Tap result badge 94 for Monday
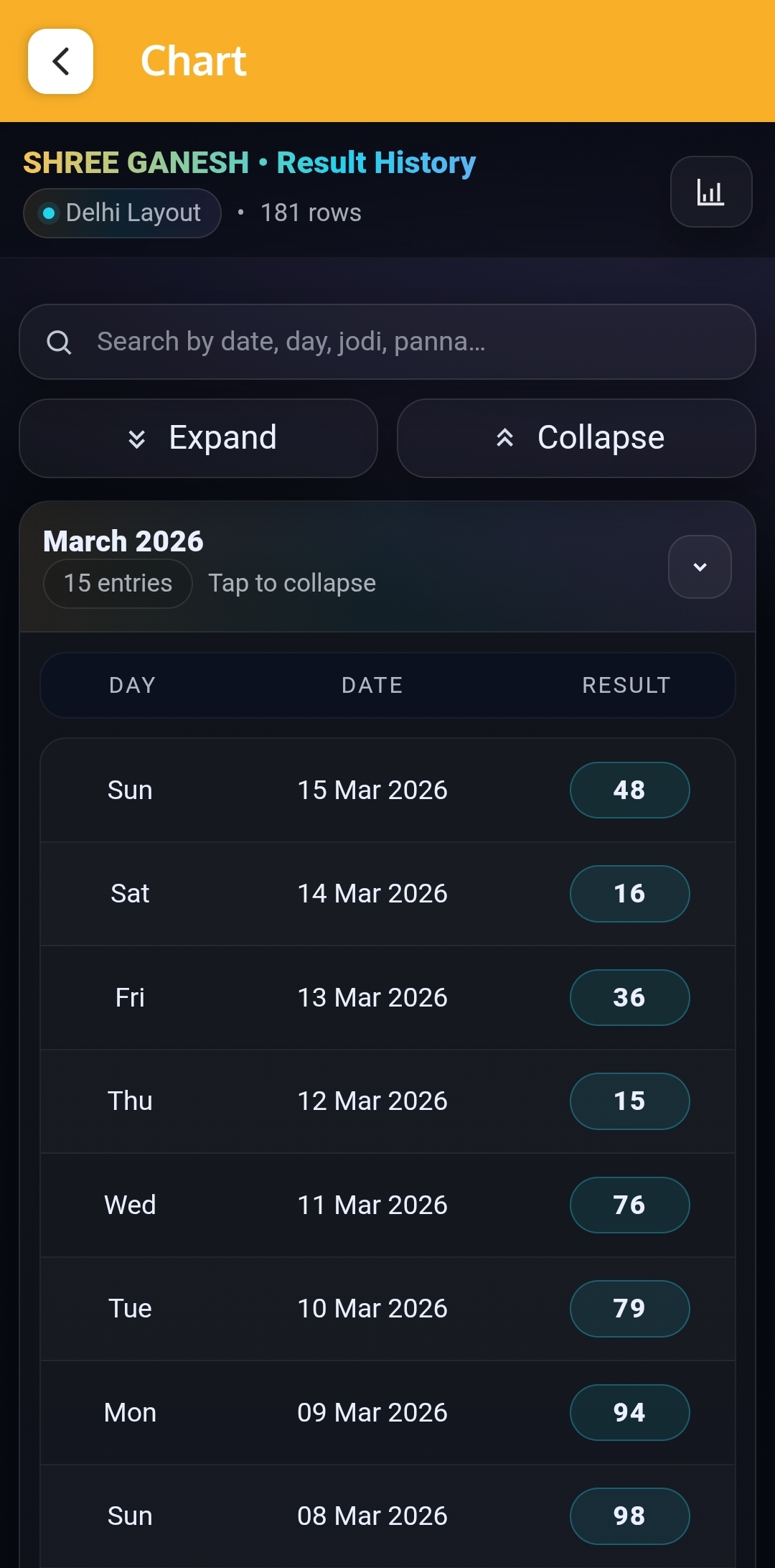Image resolution: width=775 pixels, height=1568 pixels. 629,1412
